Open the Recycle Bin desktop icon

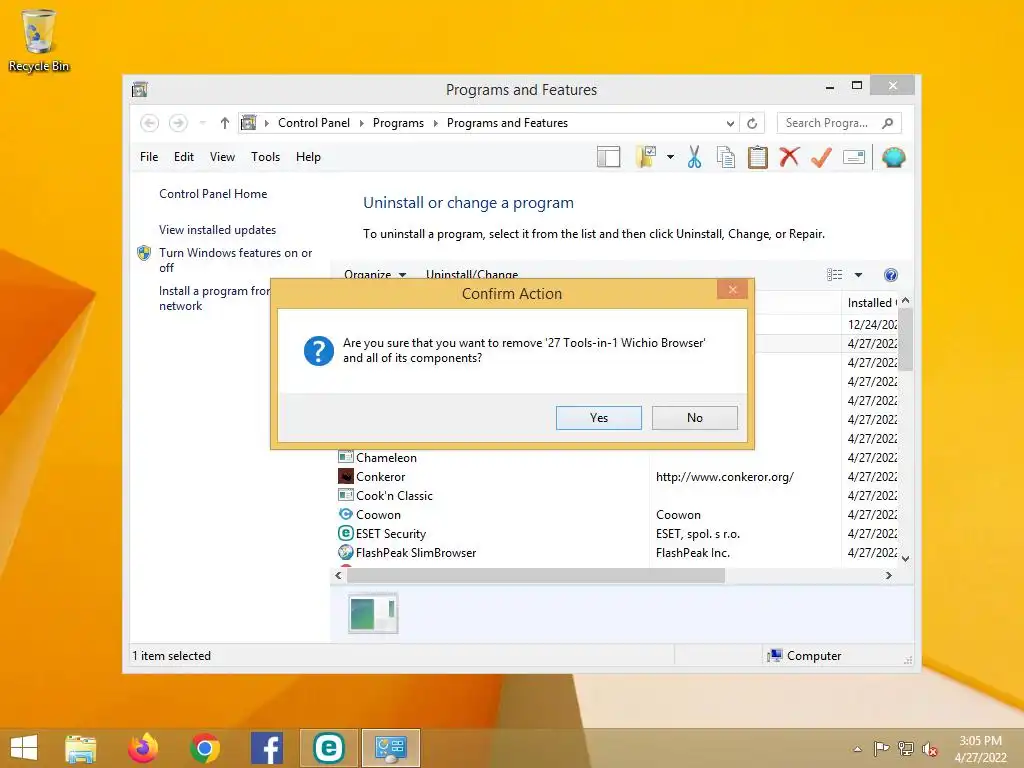(x=39, y=40)
